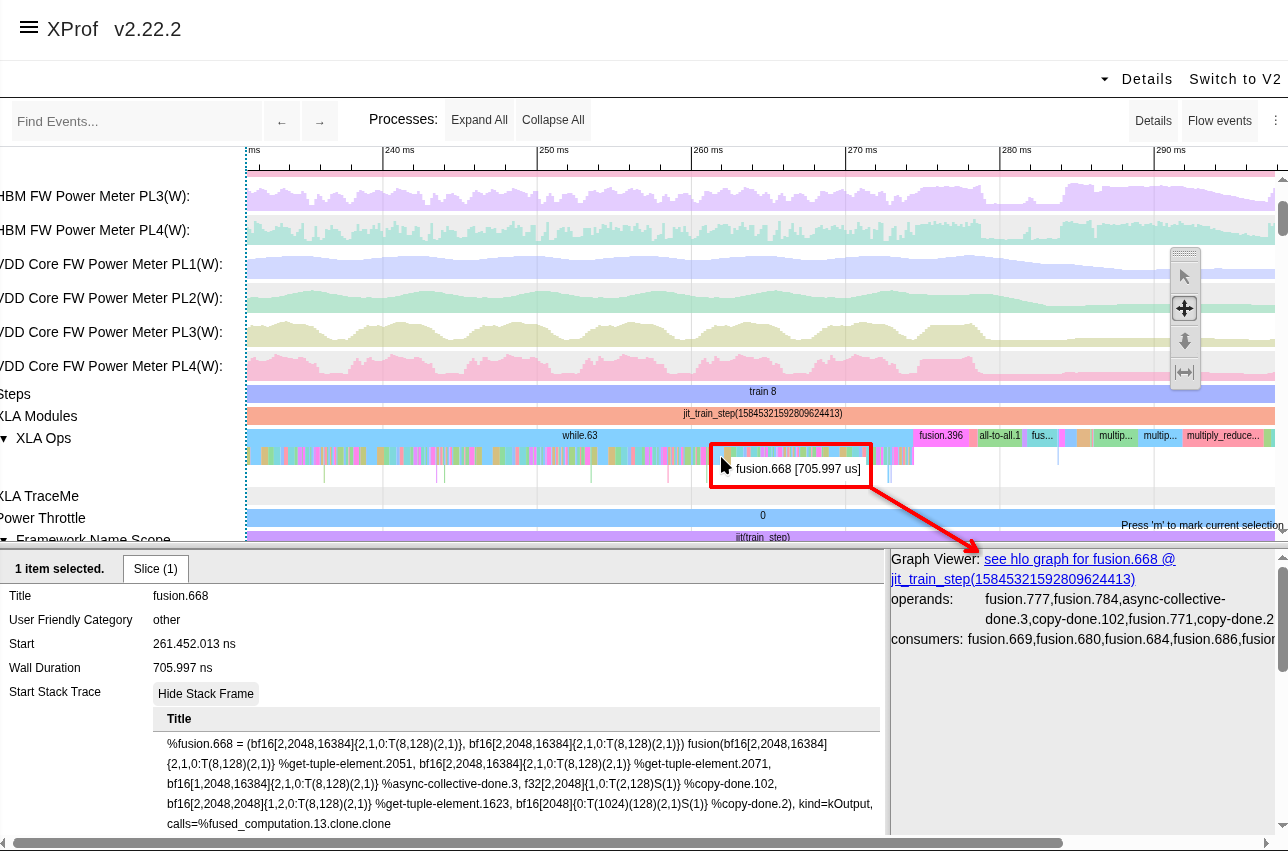Click the 280 ms ruler mark
This screenshot has height=851, width=1288.
[1016, 150]
